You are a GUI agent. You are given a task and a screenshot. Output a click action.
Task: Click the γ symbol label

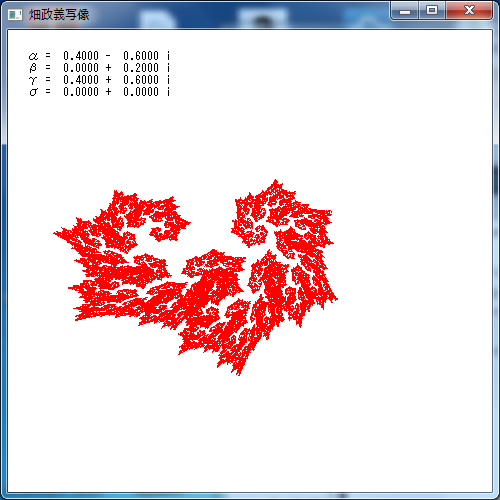(33, 80)
